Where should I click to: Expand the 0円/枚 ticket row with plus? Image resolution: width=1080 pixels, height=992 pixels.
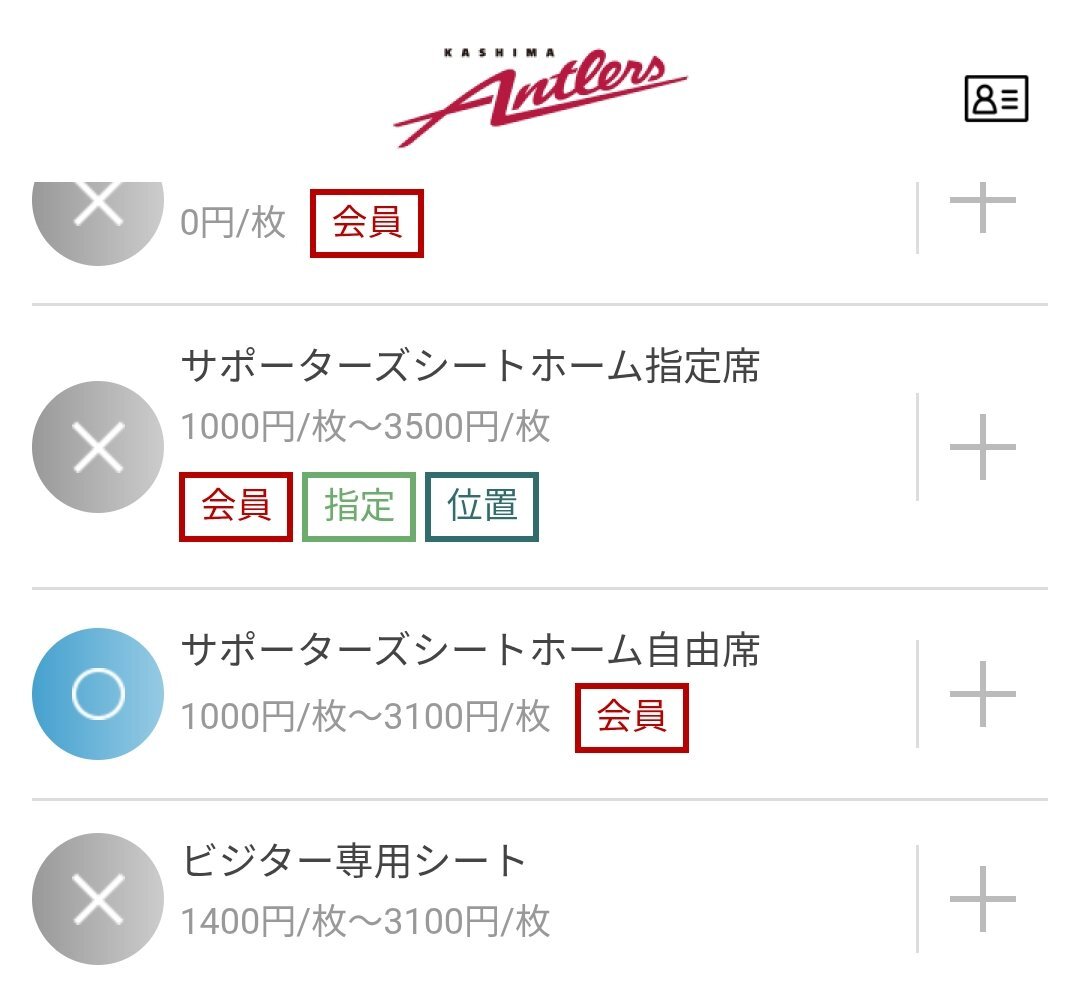983,205
